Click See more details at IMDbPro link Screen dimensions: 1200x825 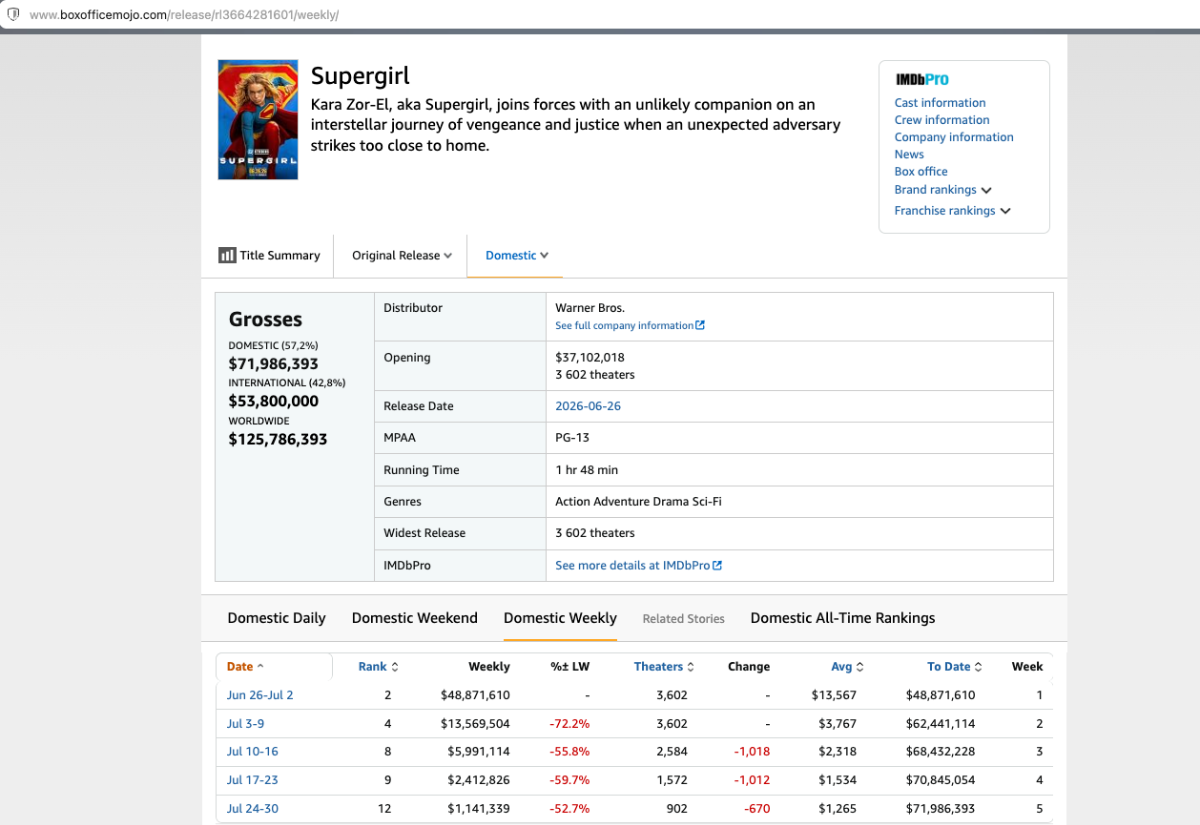(x=633, y=566)
